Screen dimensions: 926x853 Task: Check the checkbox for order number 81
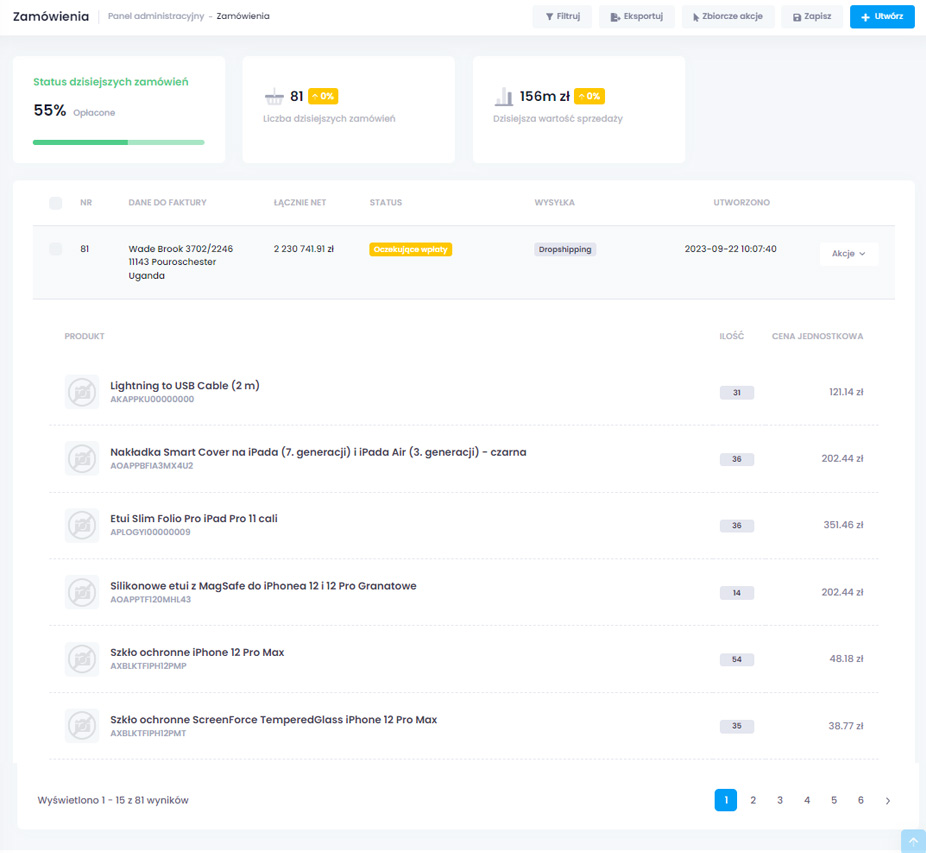(56, 249)
